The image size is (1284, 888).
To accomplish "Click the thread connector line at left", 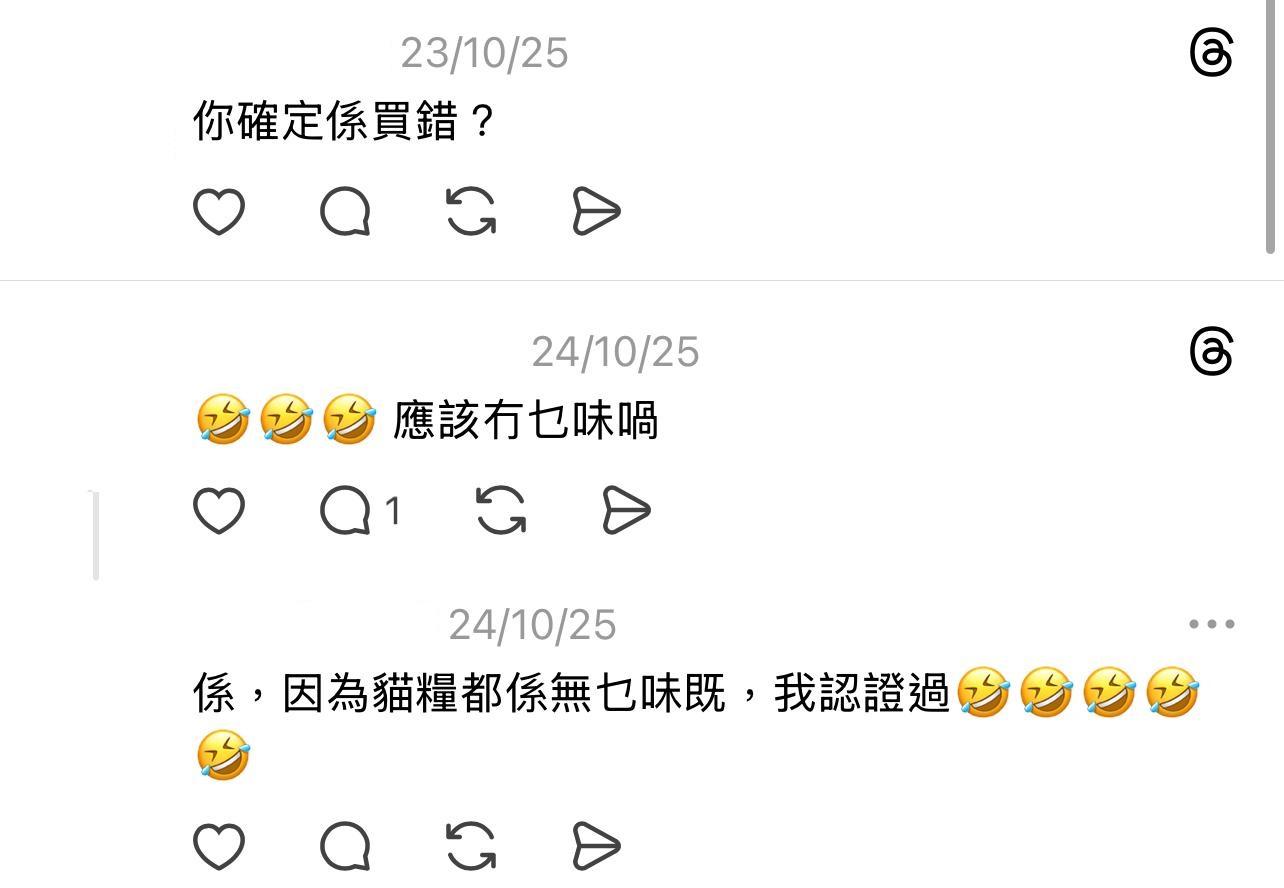I will click(95, 535).
